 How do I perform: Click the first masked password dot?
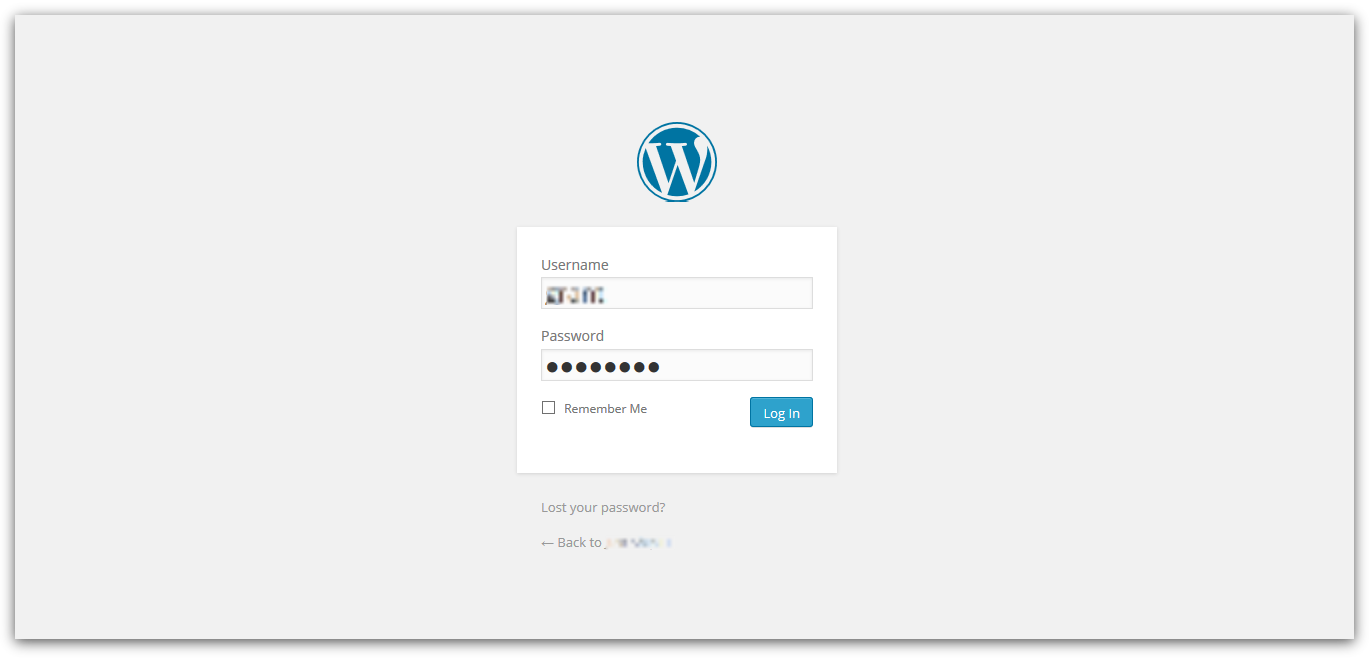pos(552,367)
